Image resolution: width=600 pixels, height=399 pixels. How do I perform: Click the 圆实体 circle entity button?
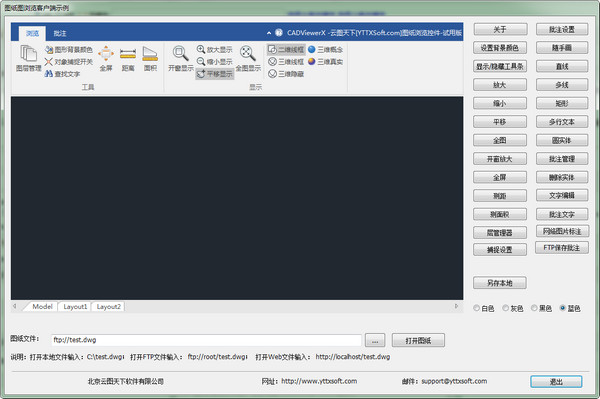coord(562,140)
